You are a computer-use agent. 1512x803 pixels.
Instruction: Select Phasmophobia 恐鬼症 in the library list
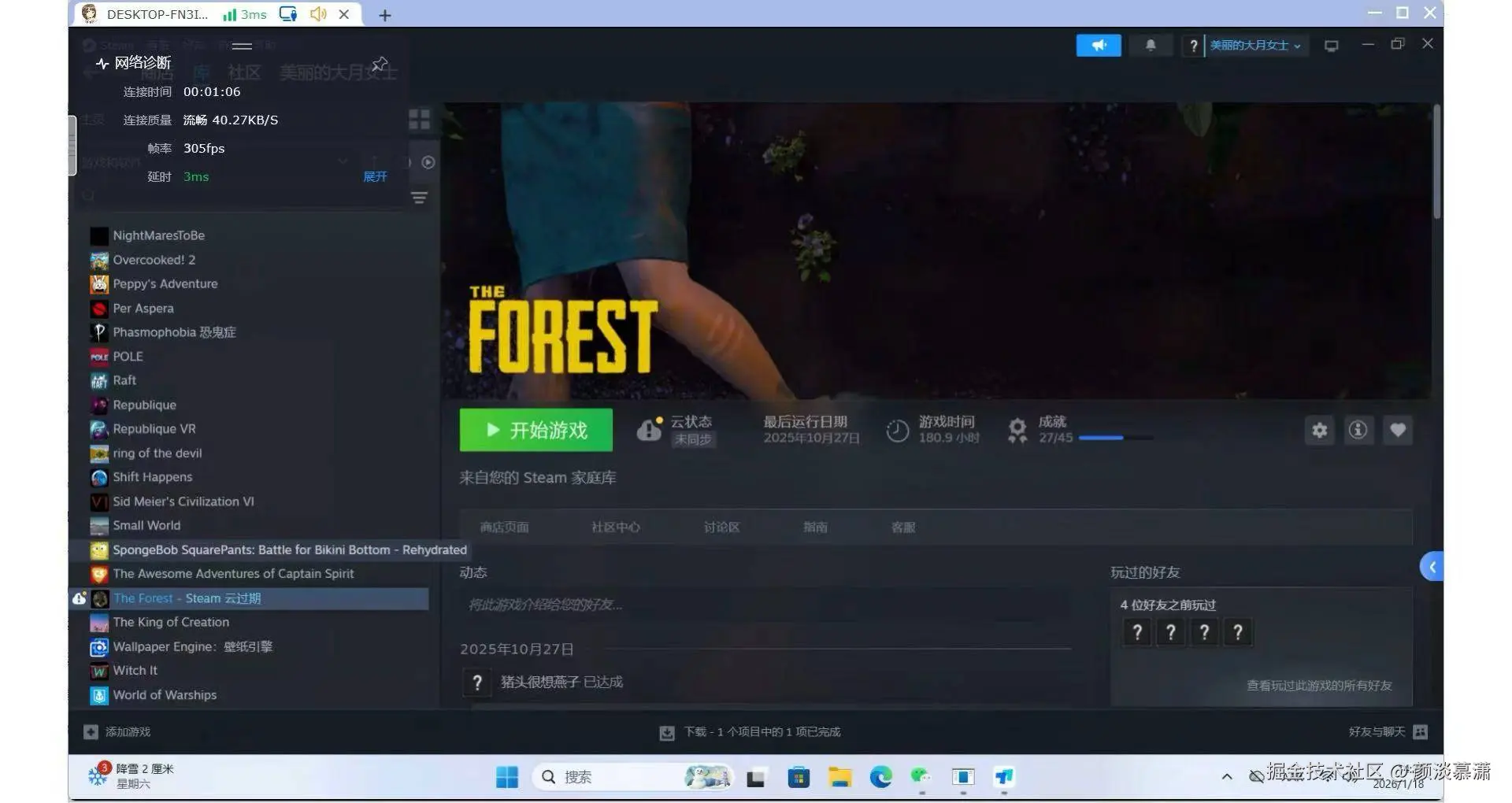click(x=174, y=332)
